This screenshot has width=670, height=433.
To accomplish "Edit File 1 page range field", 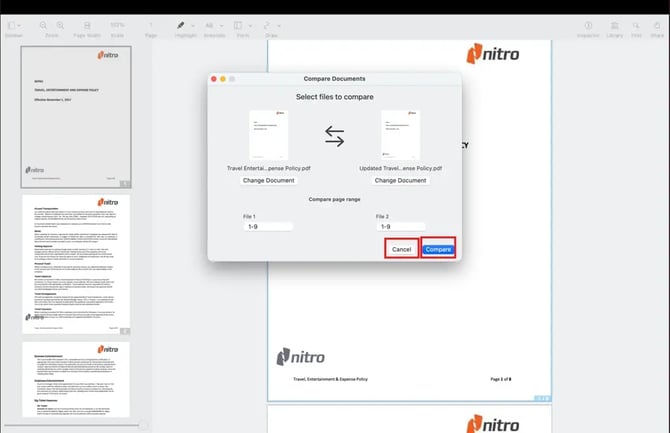I will [268, 227].
